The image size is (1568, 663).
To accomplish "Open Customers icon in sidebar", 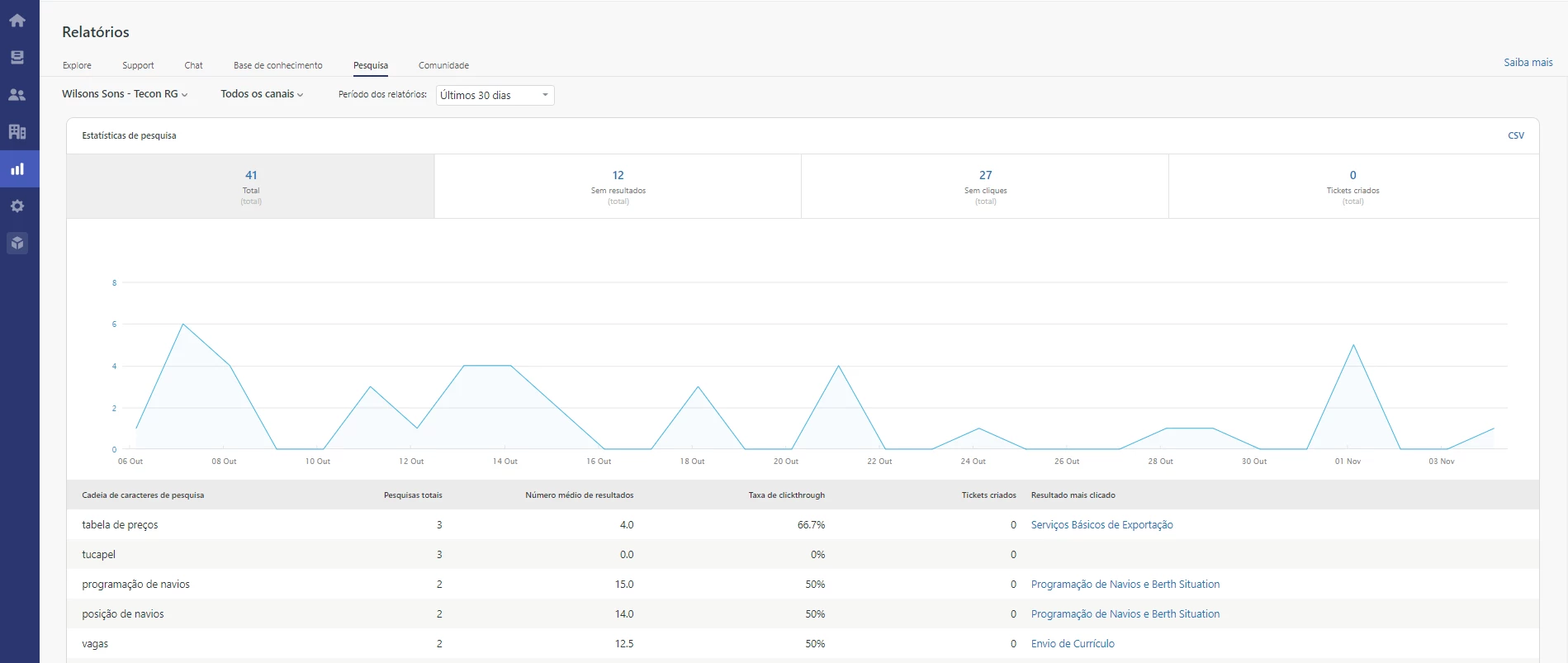I will pyautogui.click(x=17, y=95).
